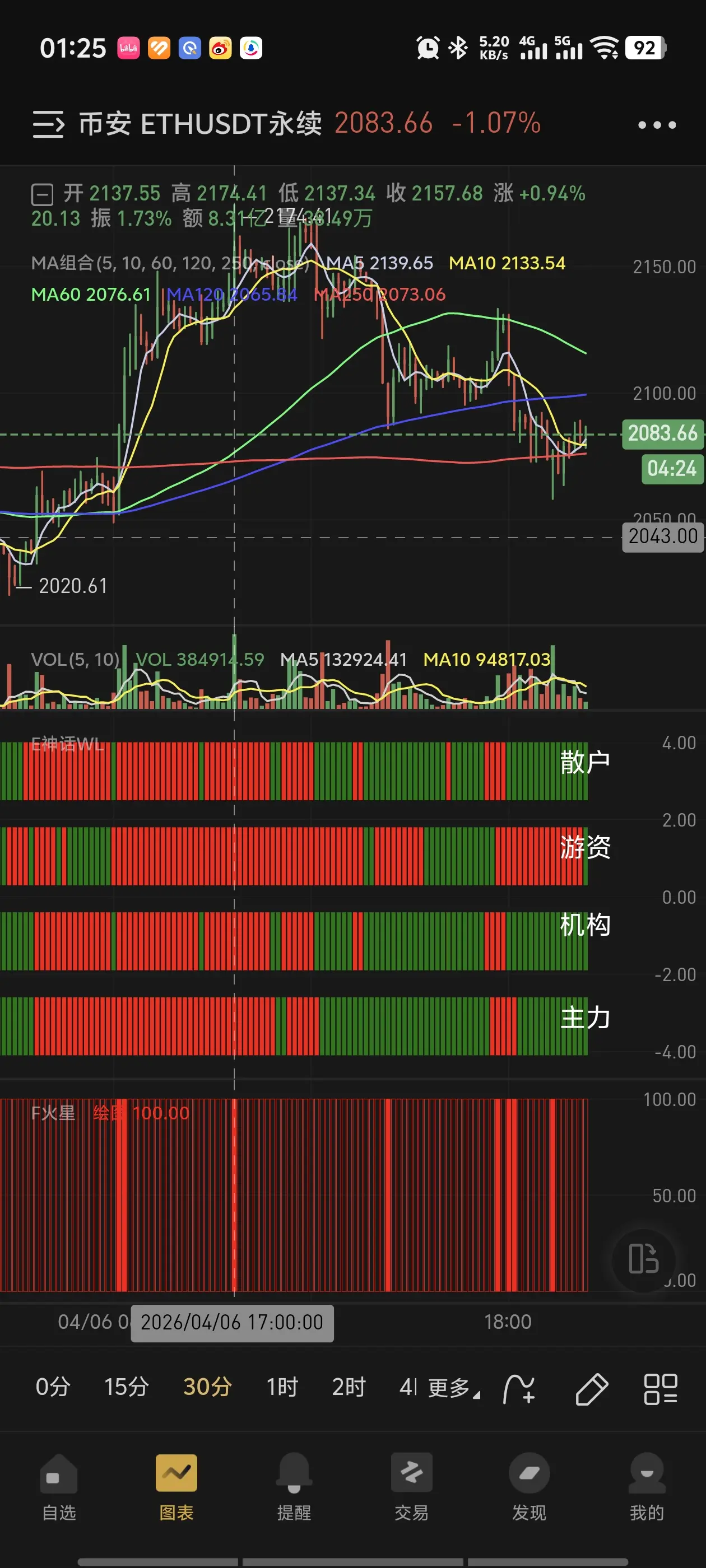Tap the Weibo notification icon
The image size is (706, 1568).
point(221,48)
